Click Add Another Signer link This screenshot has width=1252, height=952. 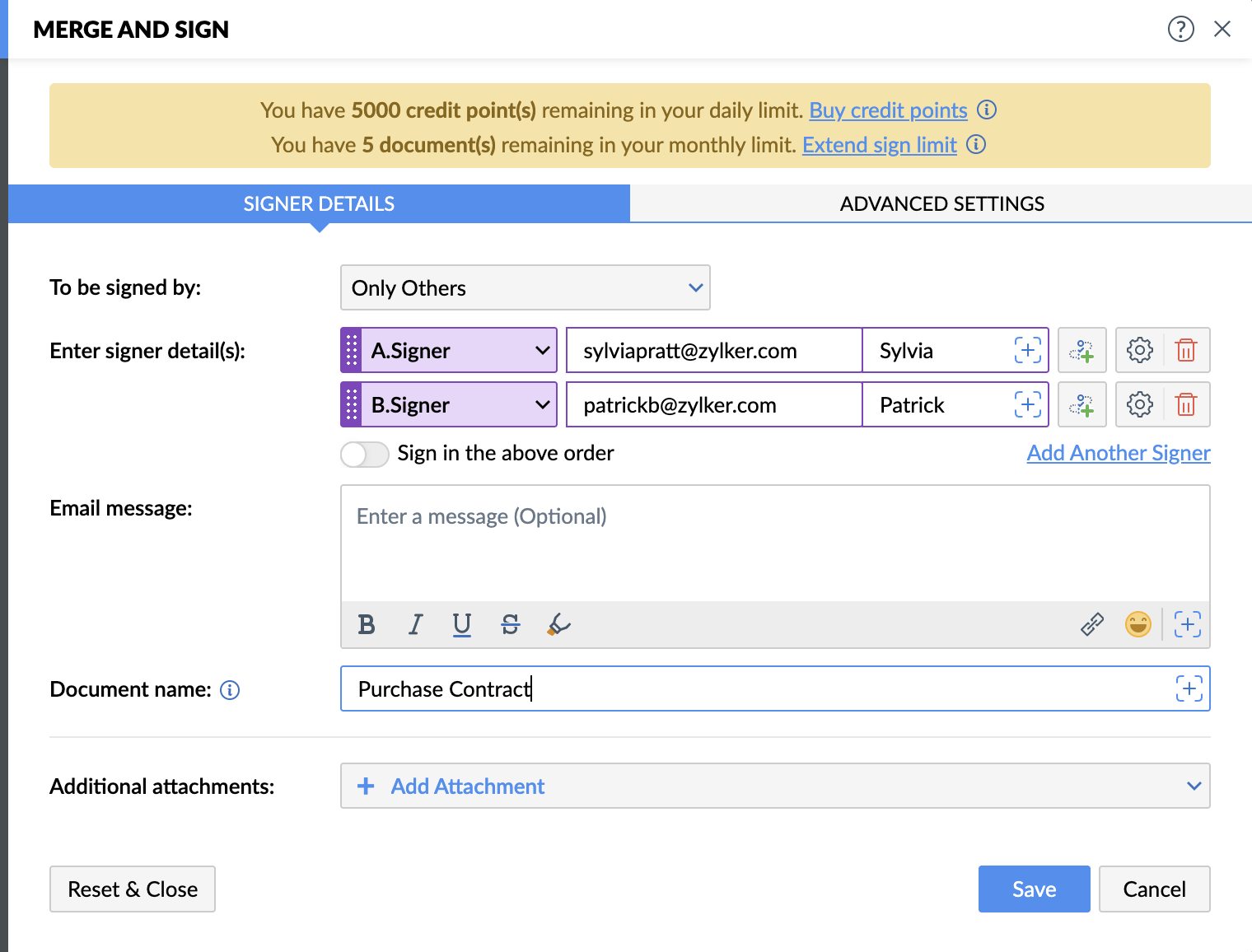point(1118,453)
